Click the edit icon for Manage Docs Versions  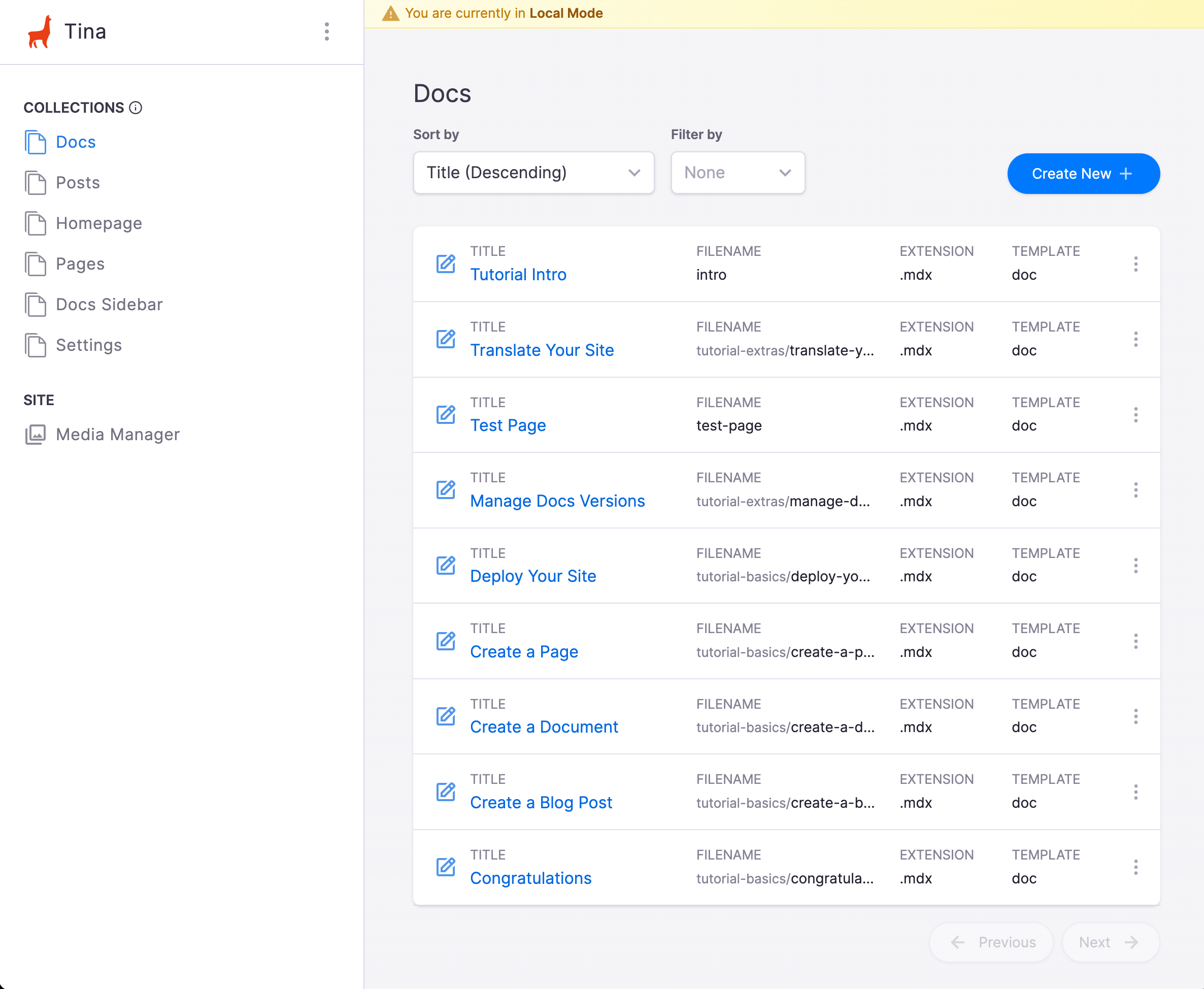pos(445,490)
